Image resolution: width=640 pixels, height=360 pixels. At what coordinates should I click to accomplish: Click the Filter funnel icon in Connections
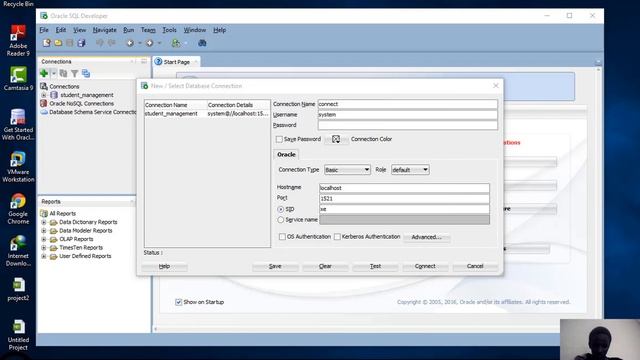tap(74, 73)
